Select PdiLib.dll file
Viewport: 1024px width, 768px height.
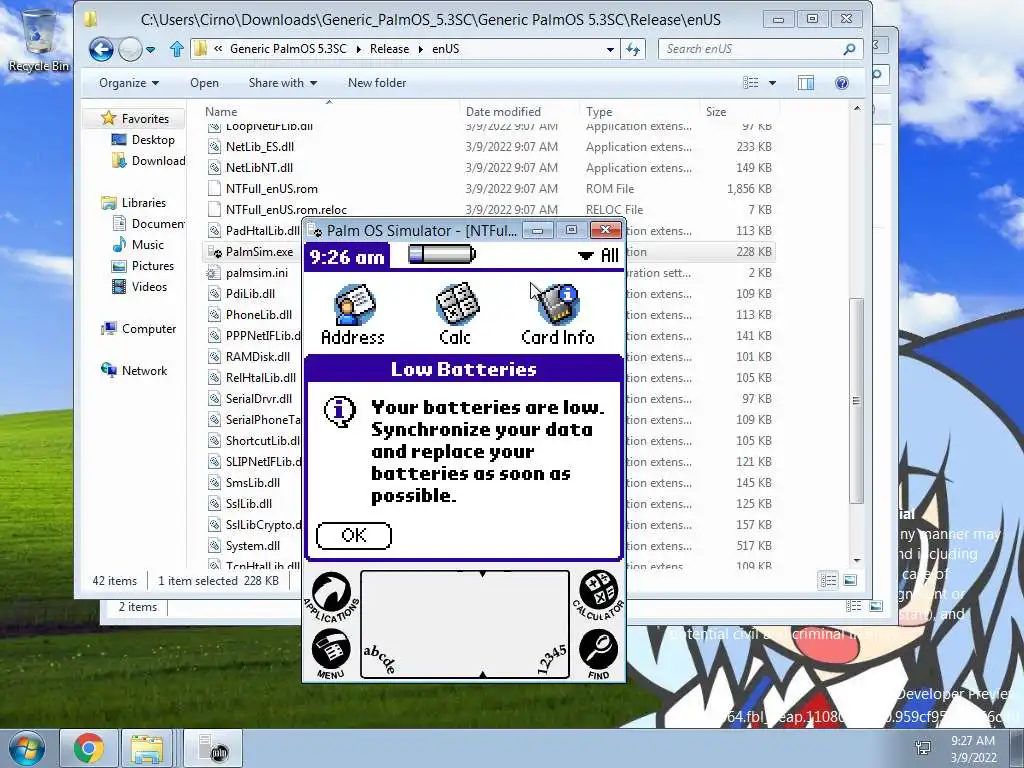250,293
